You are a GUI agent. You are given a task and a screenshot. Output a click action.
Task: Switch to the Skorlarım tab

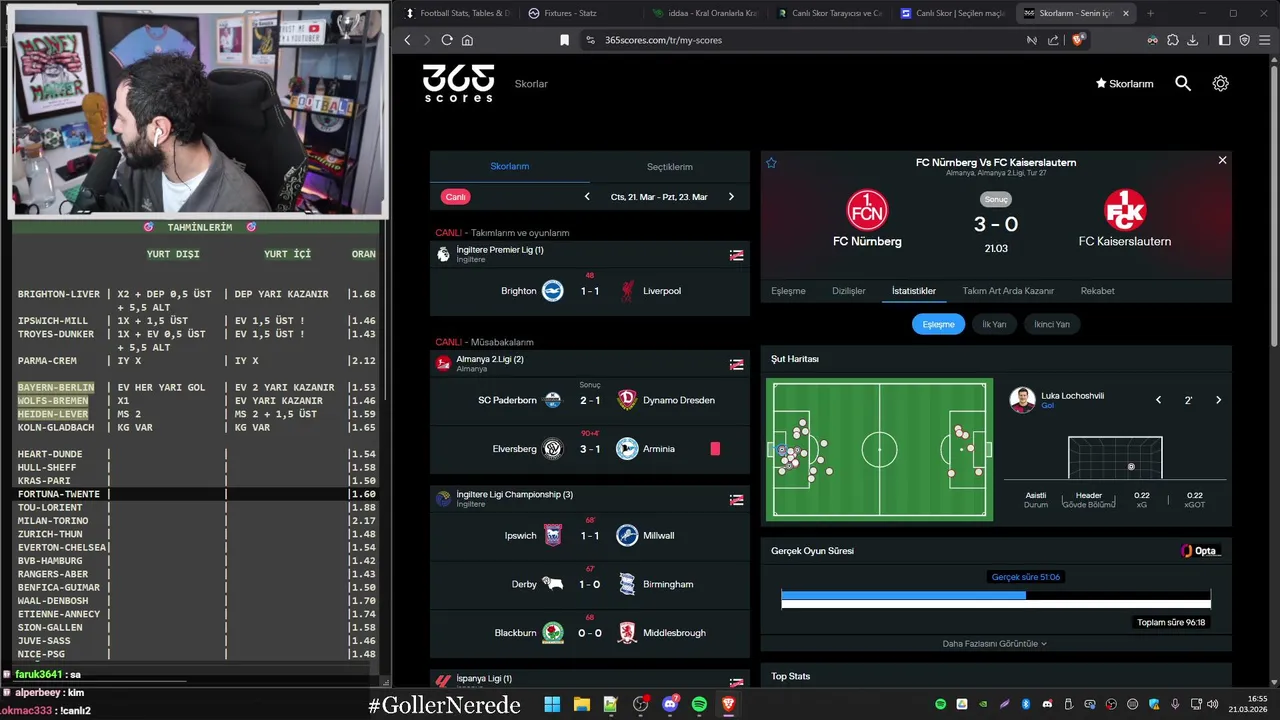[x=509, y=166]
